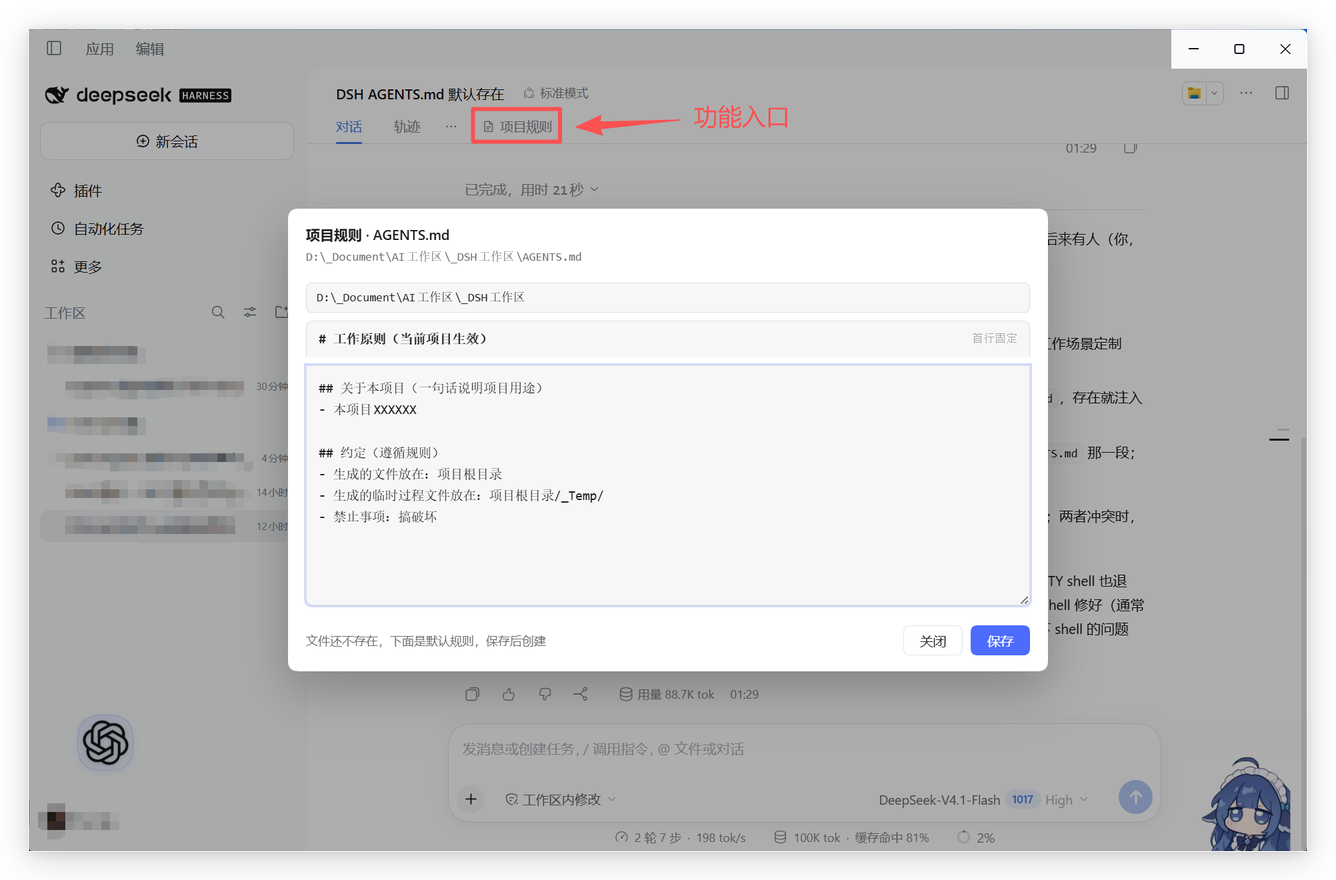Open the conversation from 14 hours ago
The height and width of the screenshot is (880, 1336).
click(x=168, y=492)
